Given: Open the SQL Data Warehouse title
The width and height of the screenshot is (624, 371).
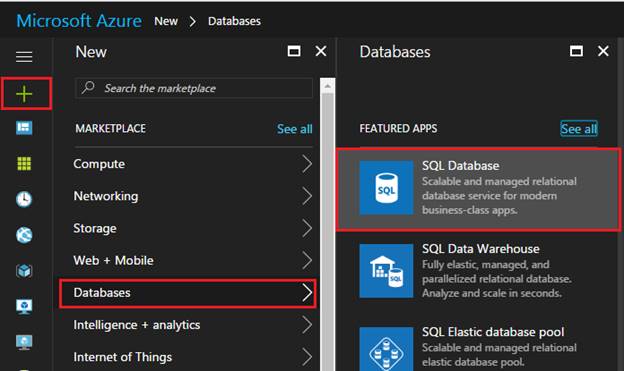Looking at the screenshot, I should pos(481,249).
